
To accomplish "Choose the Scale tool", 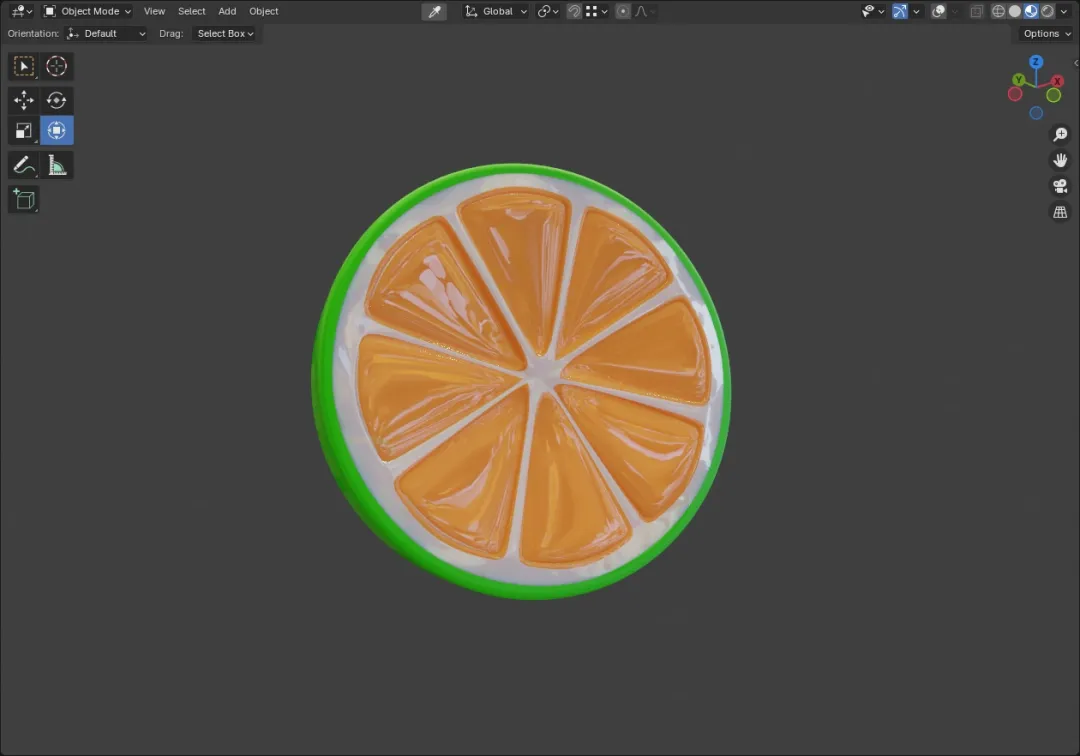I will (x=23, y=131).
